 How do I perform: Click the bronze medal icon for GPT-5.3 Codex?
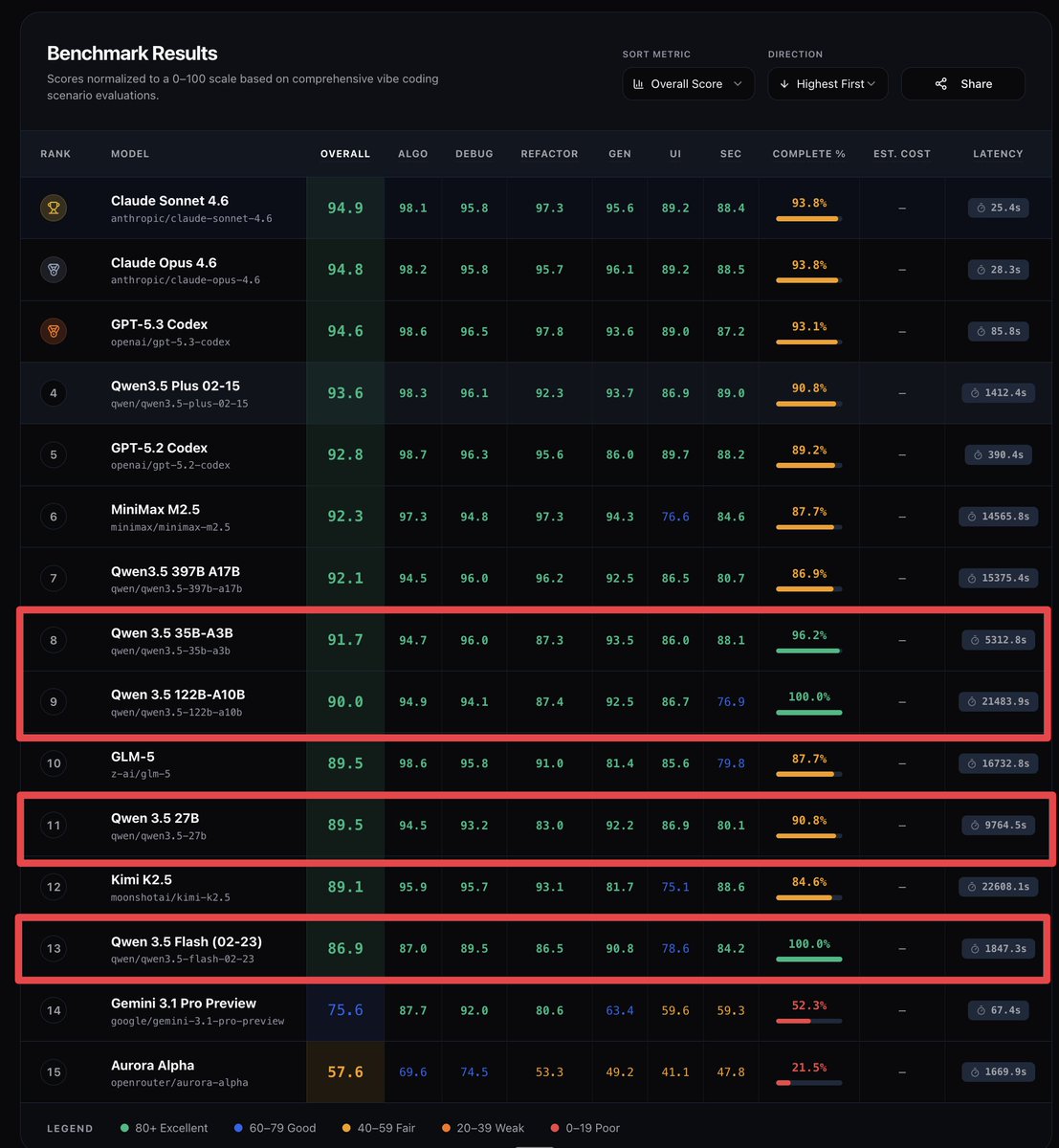click(54, 331)
